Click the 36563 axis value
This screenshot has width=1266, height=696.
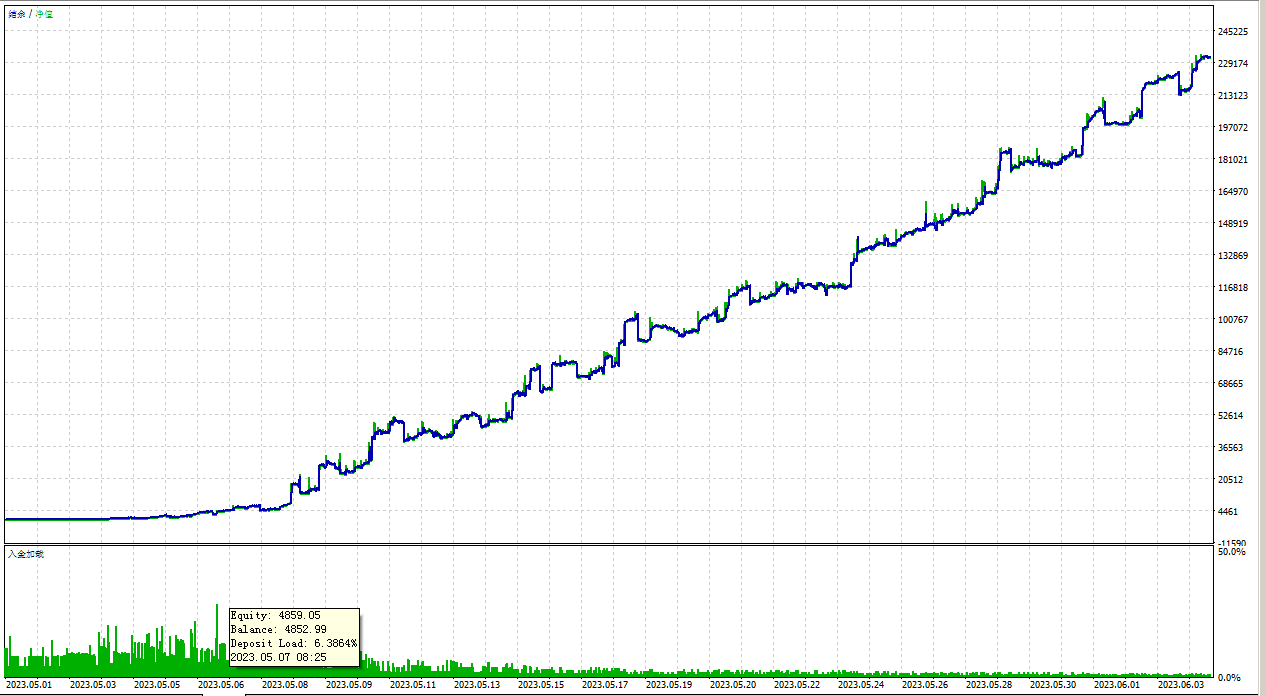coord(1231,448)
